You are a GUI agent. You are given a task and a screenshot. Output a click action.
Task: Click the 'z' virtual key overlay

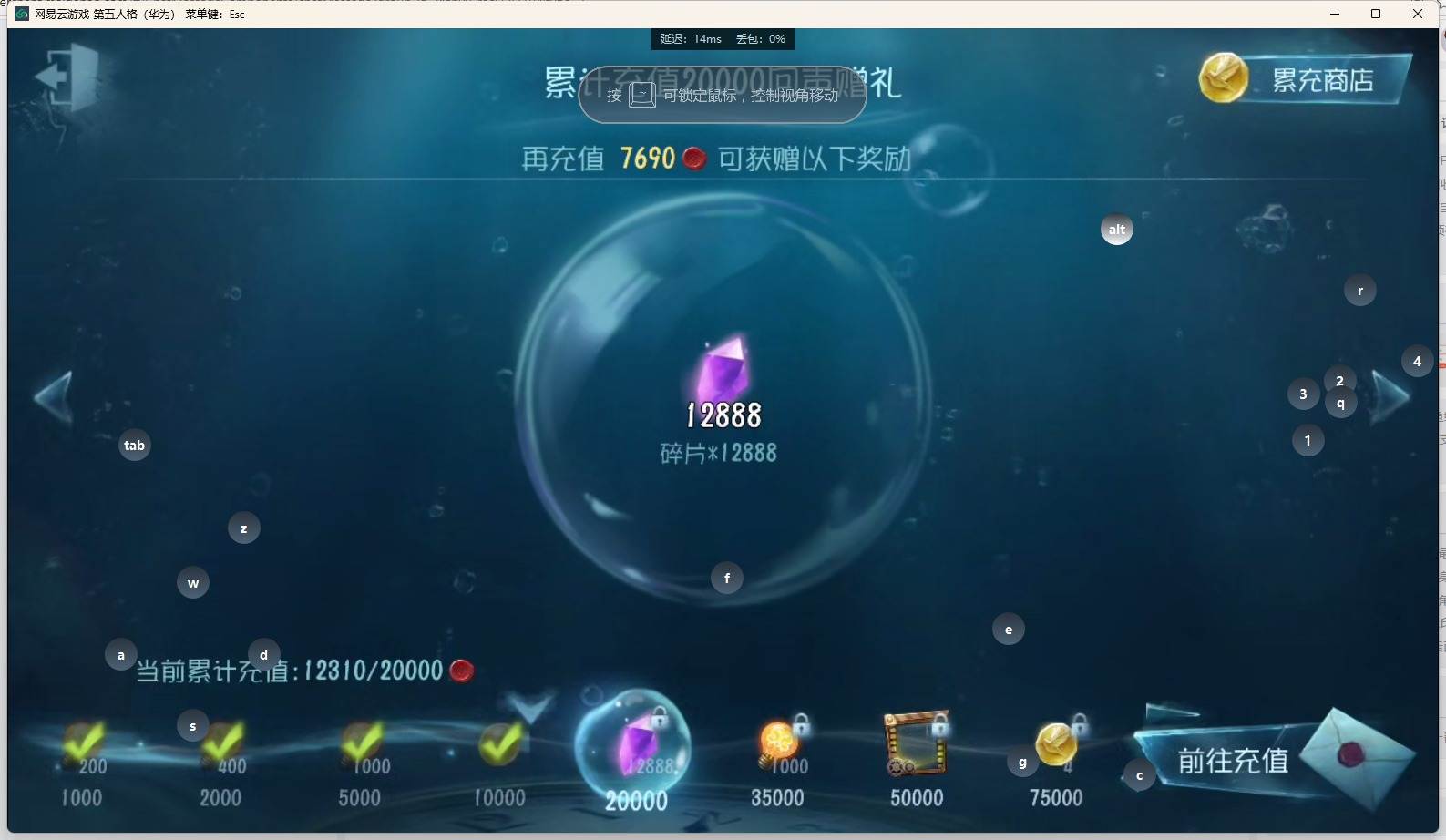click(x=244, y=528)
